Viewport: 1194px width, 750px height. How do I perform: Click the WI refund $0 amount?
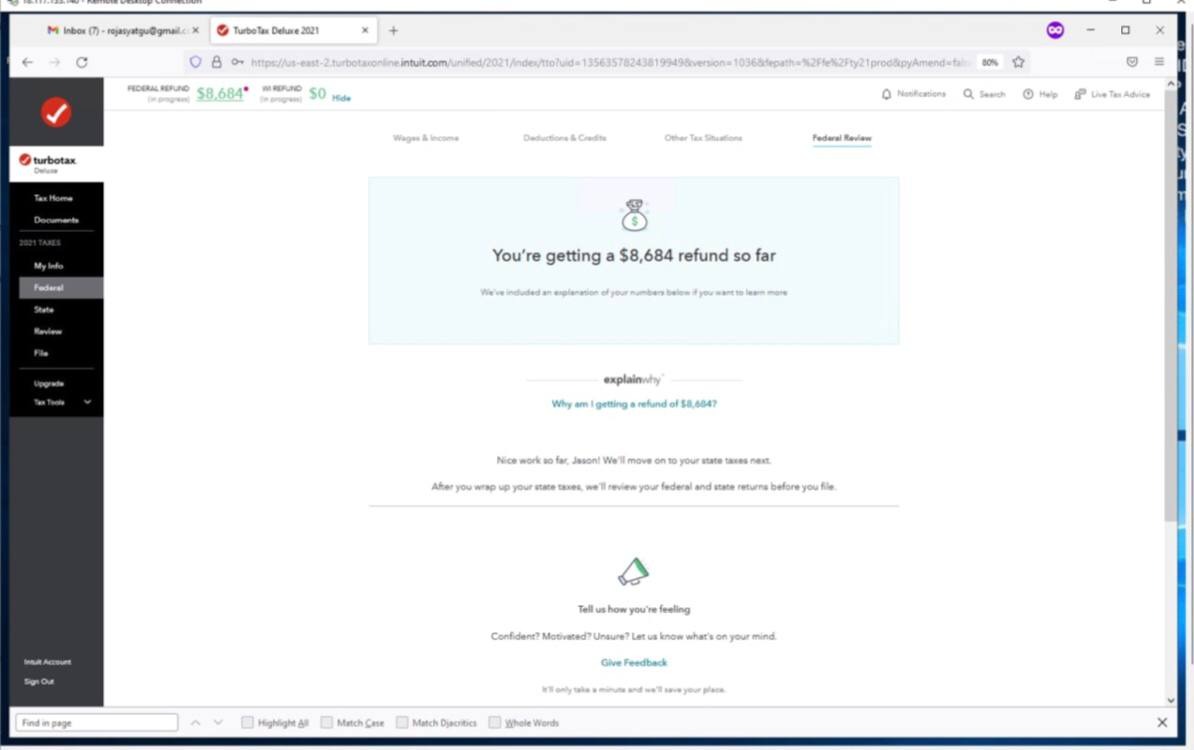tap(318, 94)
